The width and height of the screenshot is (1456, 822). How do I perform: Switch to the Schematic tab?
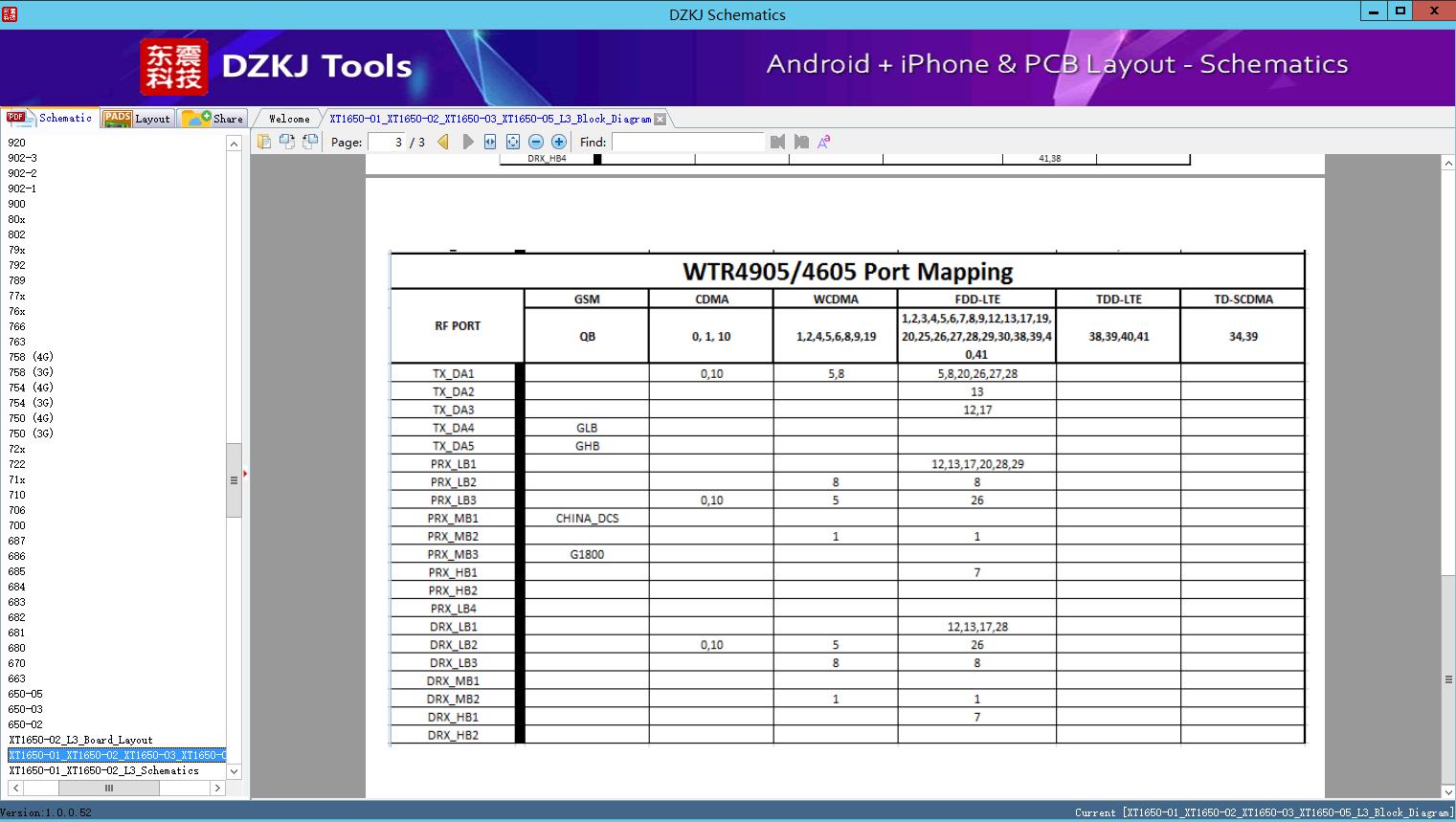[50, 118]
